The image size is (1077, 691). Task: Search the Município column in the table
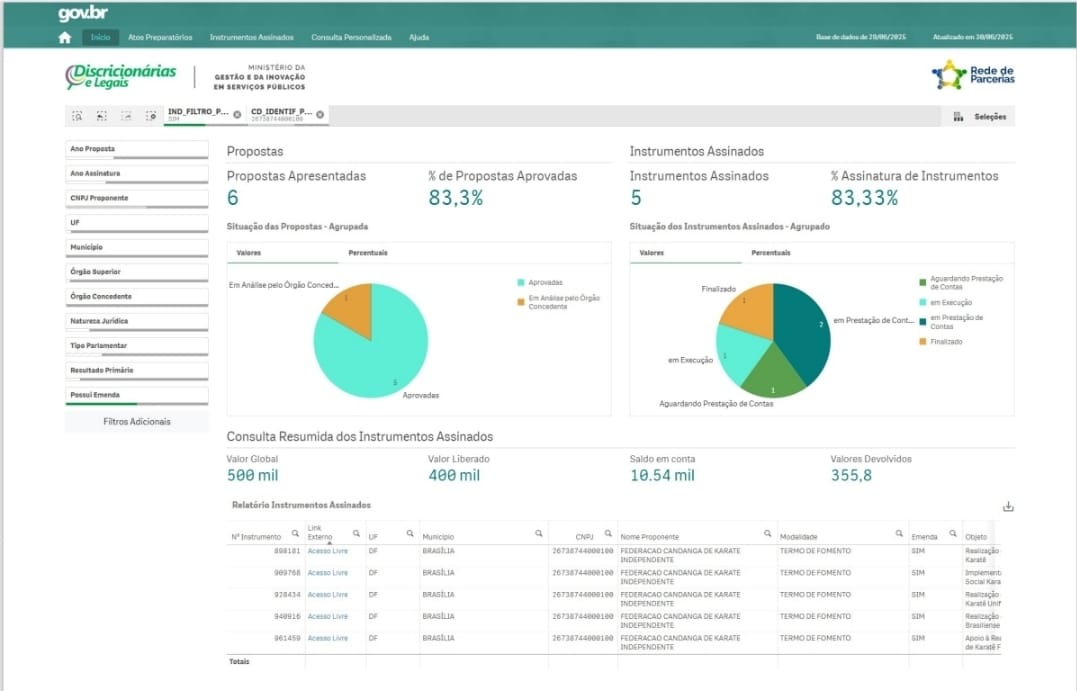tap(539, 533)
